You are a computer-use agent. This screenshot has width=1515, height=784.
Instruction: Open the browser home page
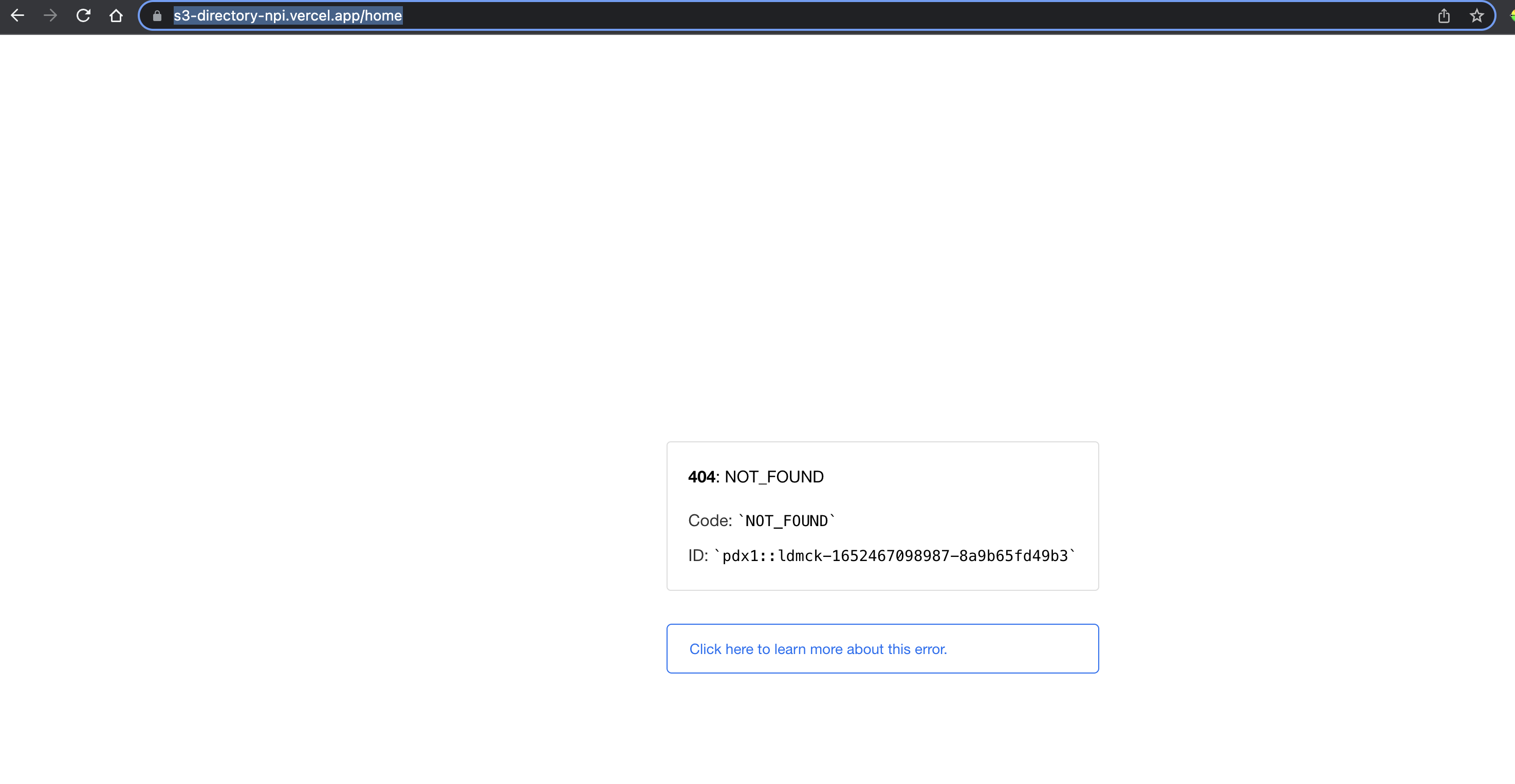coord(117,16)
